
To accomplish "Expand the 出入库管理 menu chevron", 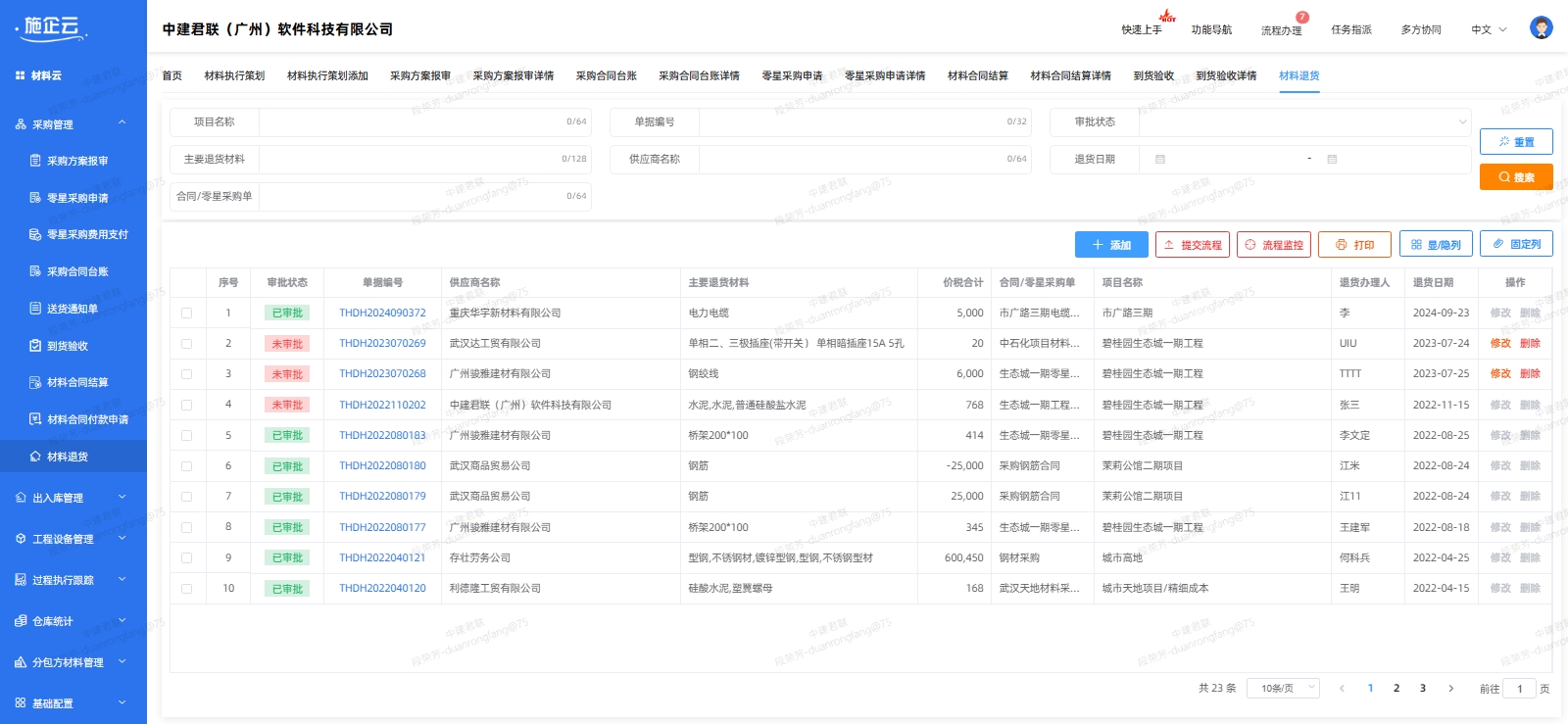I will pos(122,497).
